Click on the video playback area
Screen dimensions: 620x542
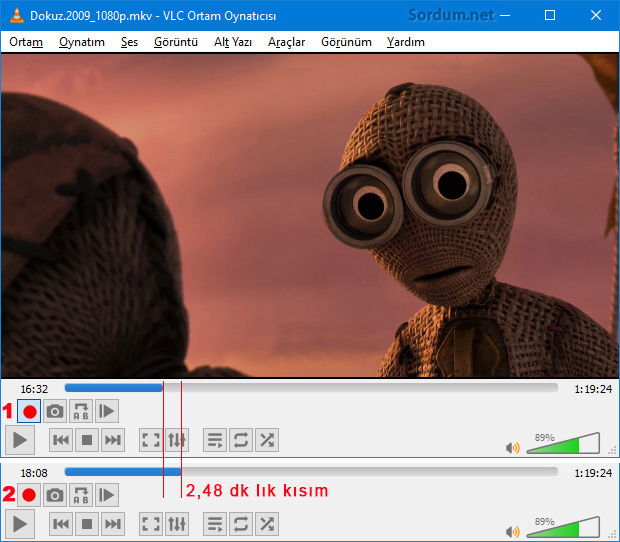[310, 215]
